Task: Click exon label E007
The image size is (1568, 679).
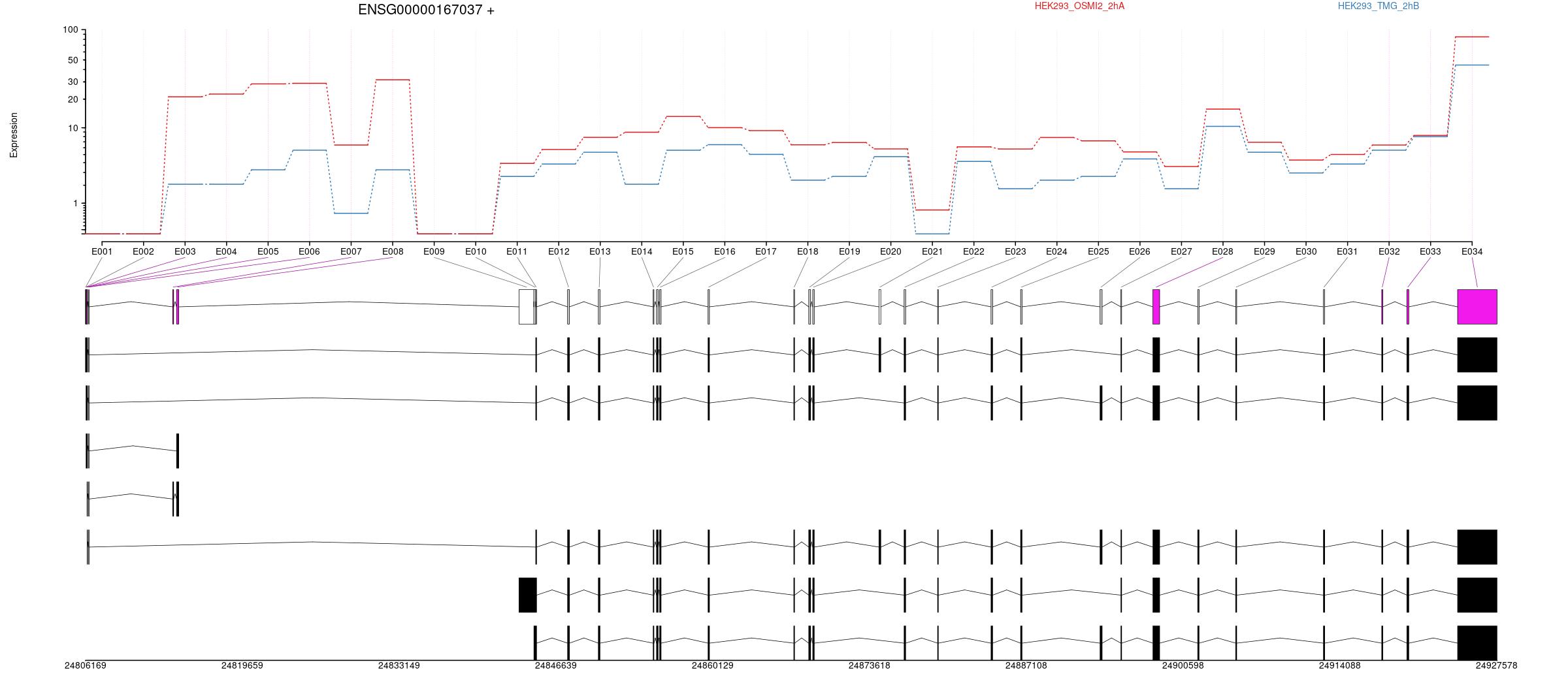Action: (351, 251)
